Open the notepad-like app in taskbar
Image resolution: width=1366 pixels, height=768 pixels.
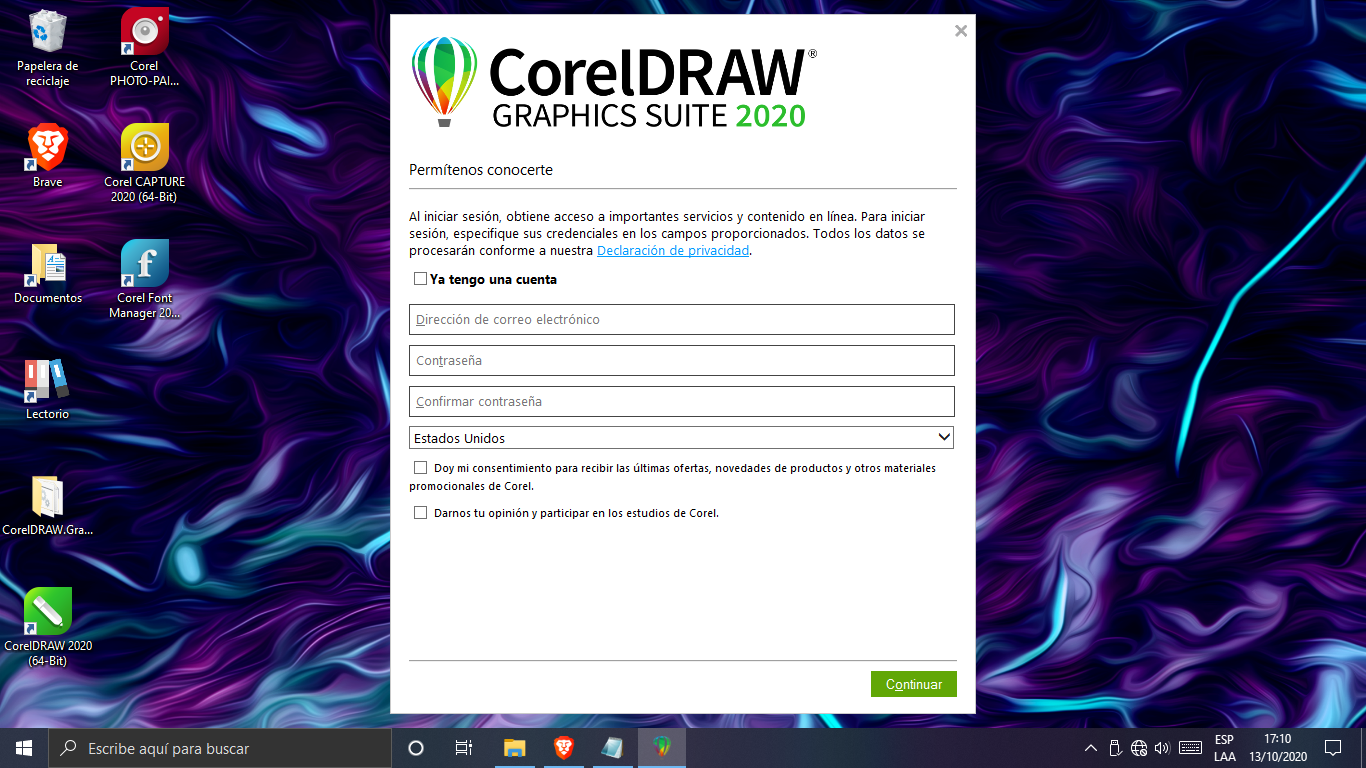click(612, 748)
